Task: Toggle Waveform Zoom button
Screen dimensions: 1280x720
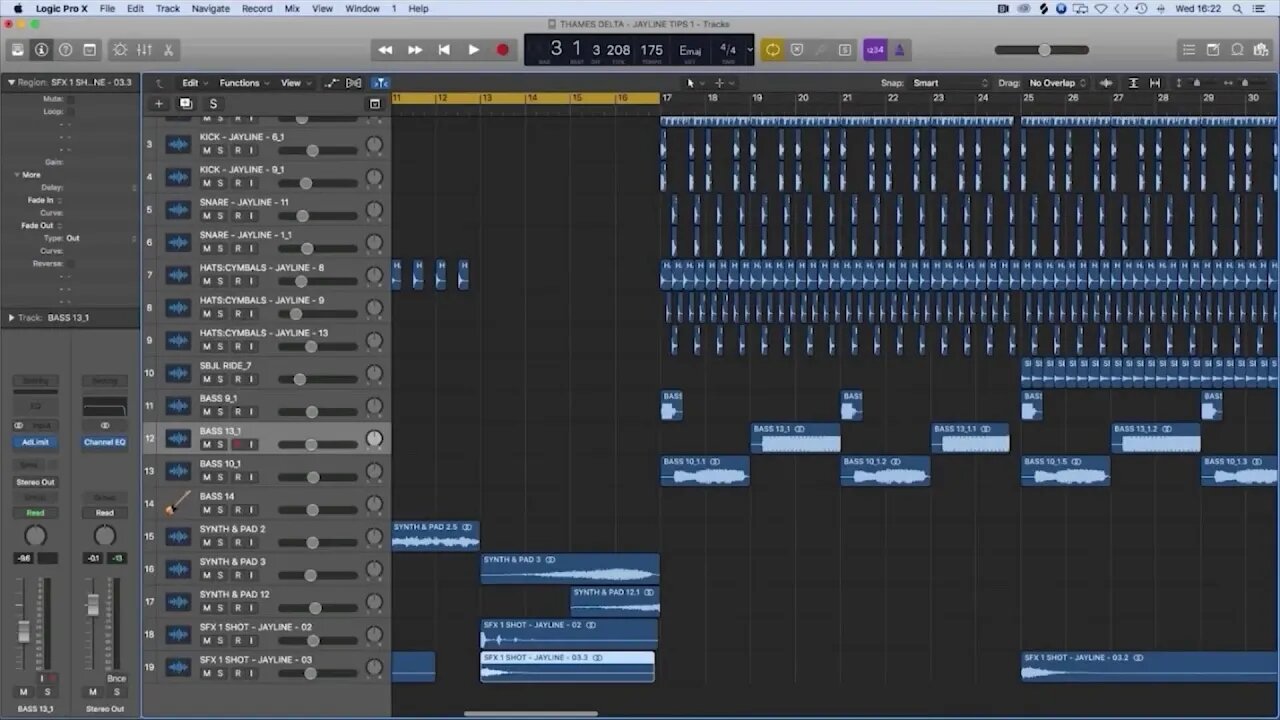Action: click(1105, 83)
